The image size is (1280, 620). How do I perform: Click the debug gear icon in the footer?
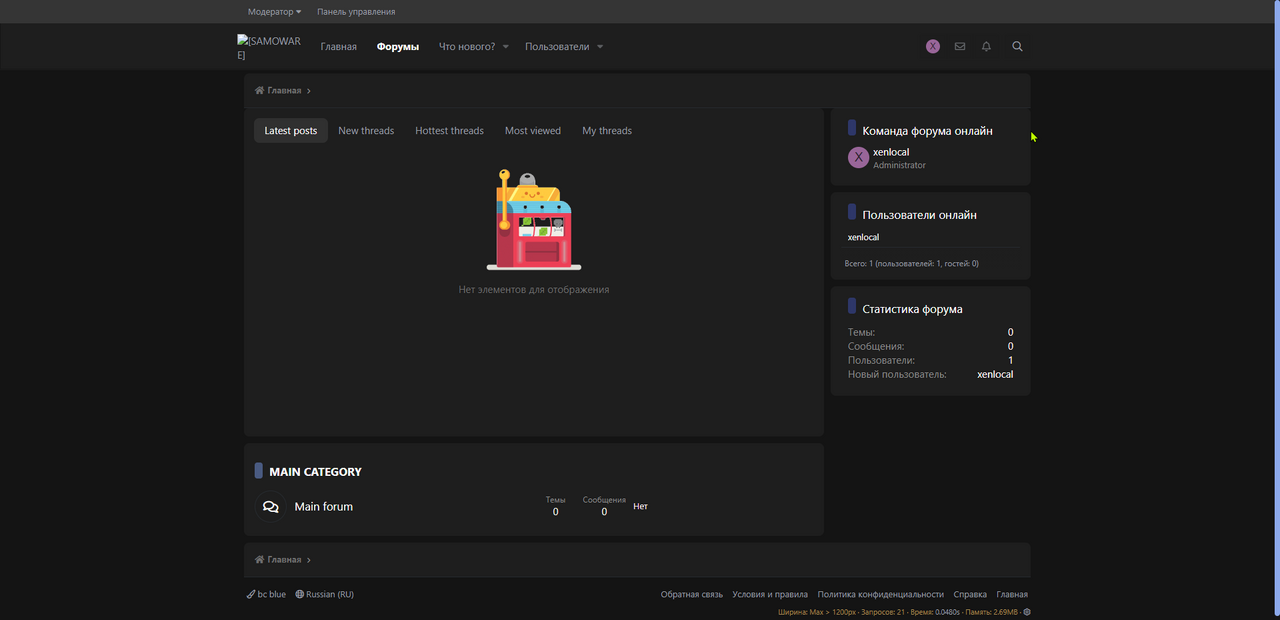(x=1027, y=612)
